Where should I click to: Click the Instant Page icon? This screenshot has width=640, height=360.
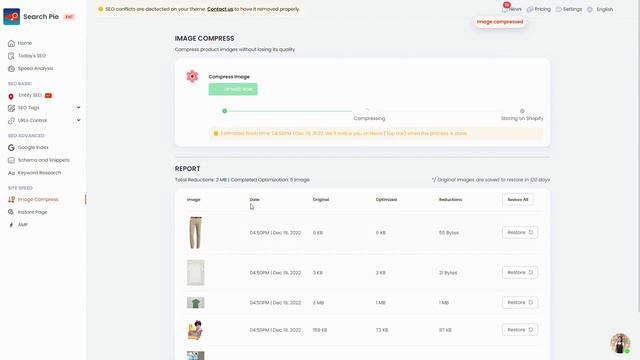11,212
